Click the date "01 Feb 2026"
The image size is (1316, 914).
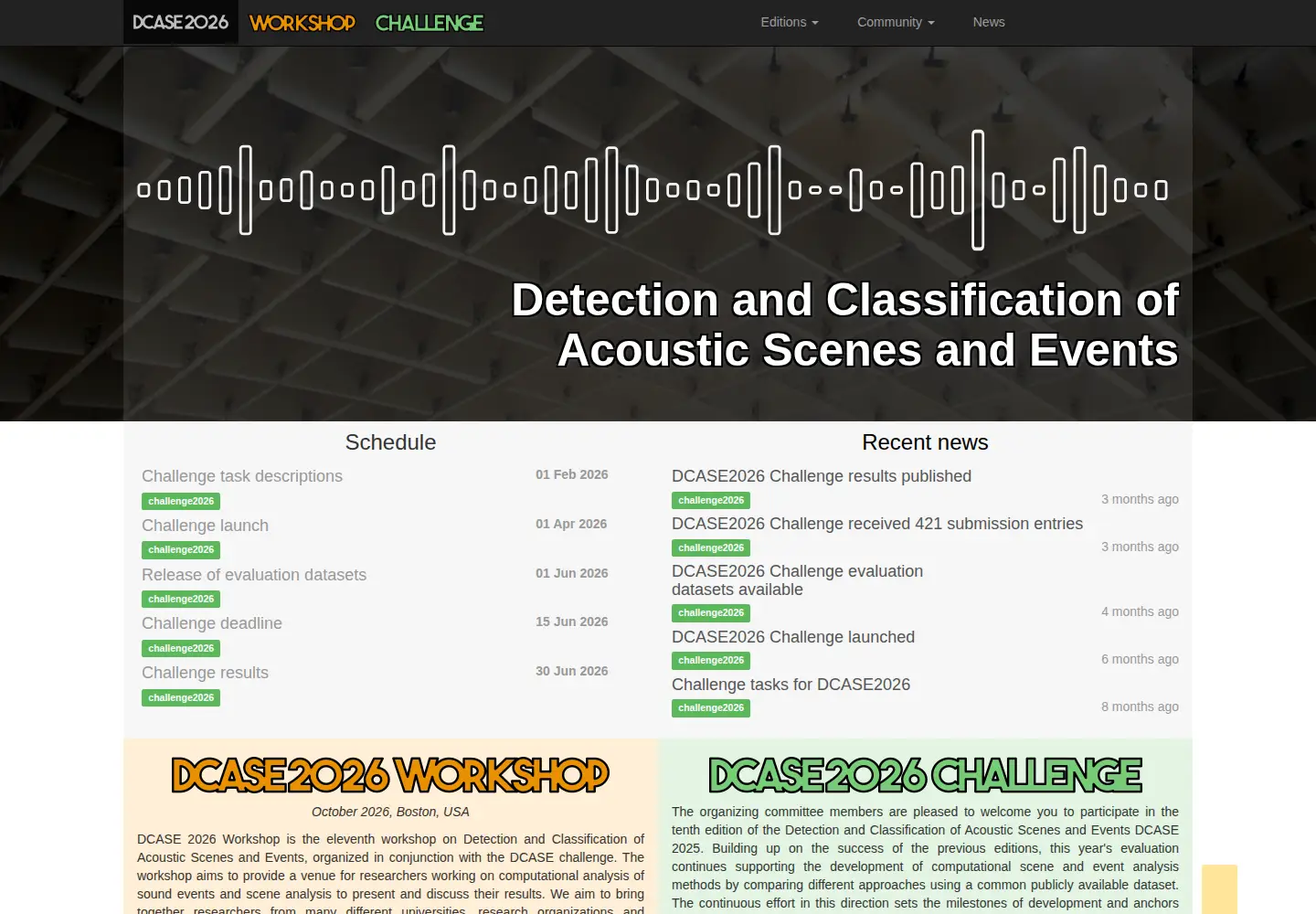[572, 474]
